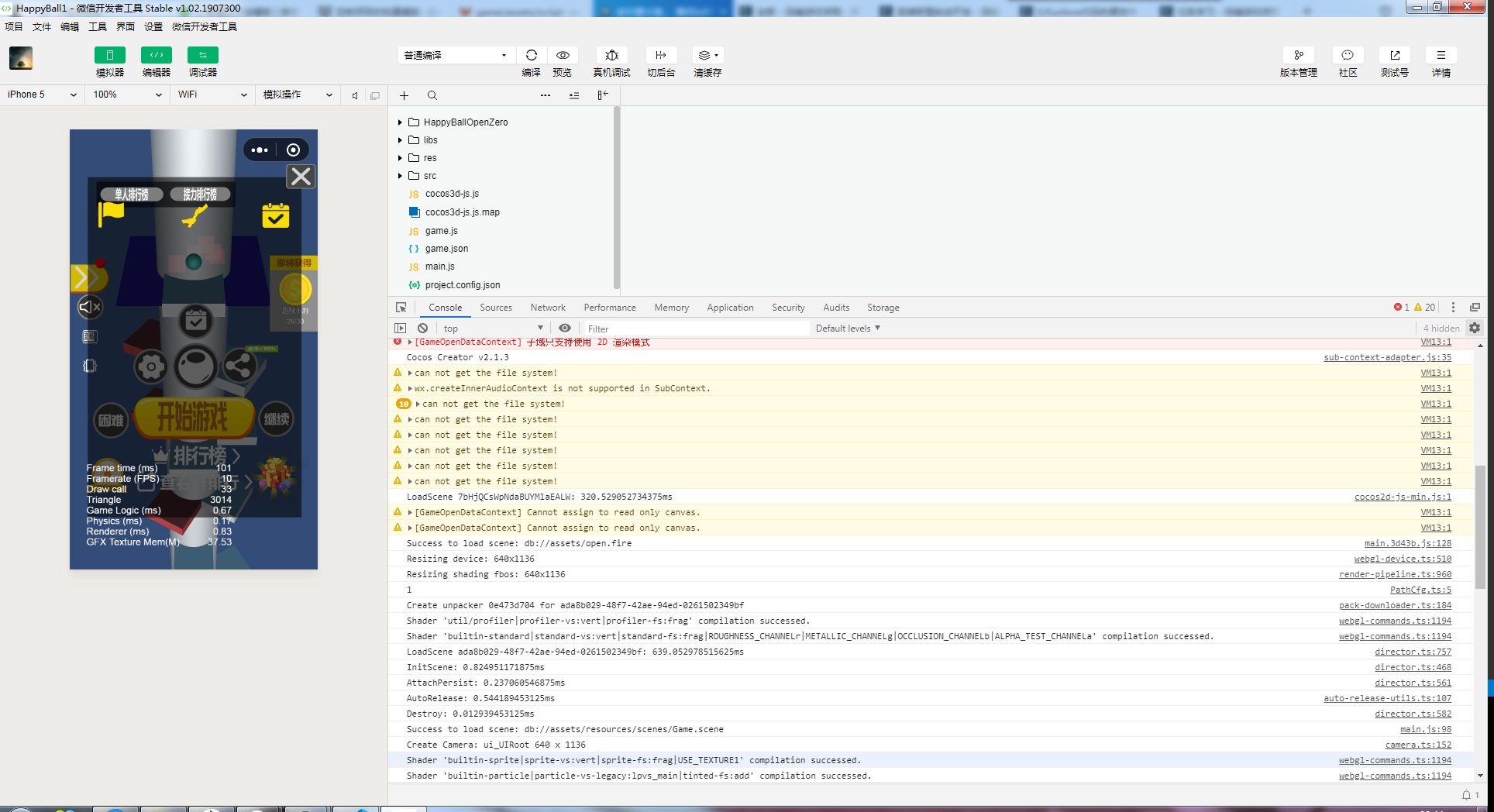This screenshot has width=1494, height=812.
Task: Close the game overlay with X button
Action: pyautogui.click(x=301, y=177)
